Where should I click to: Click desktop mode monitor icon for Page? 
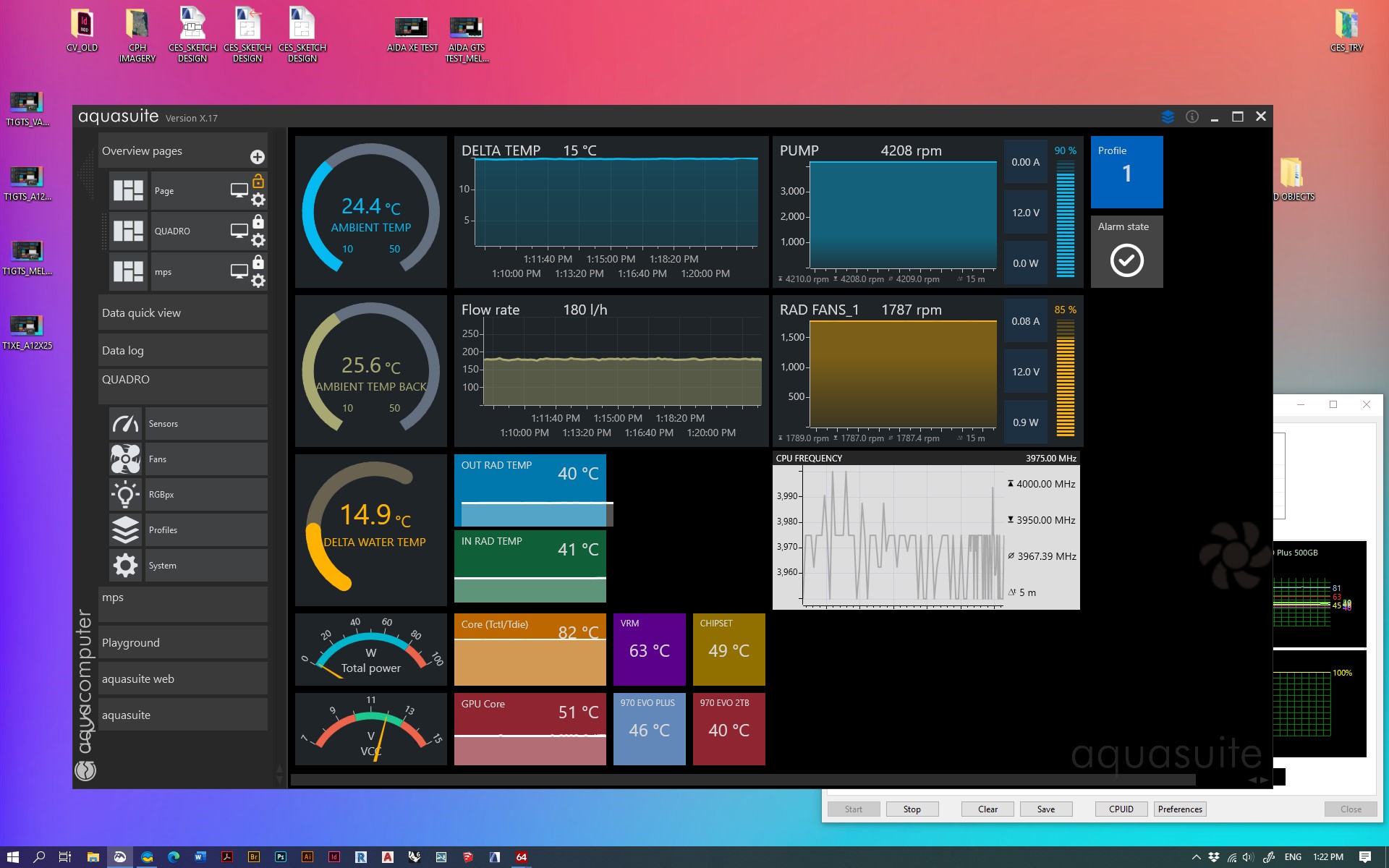[x=239, y=190]
